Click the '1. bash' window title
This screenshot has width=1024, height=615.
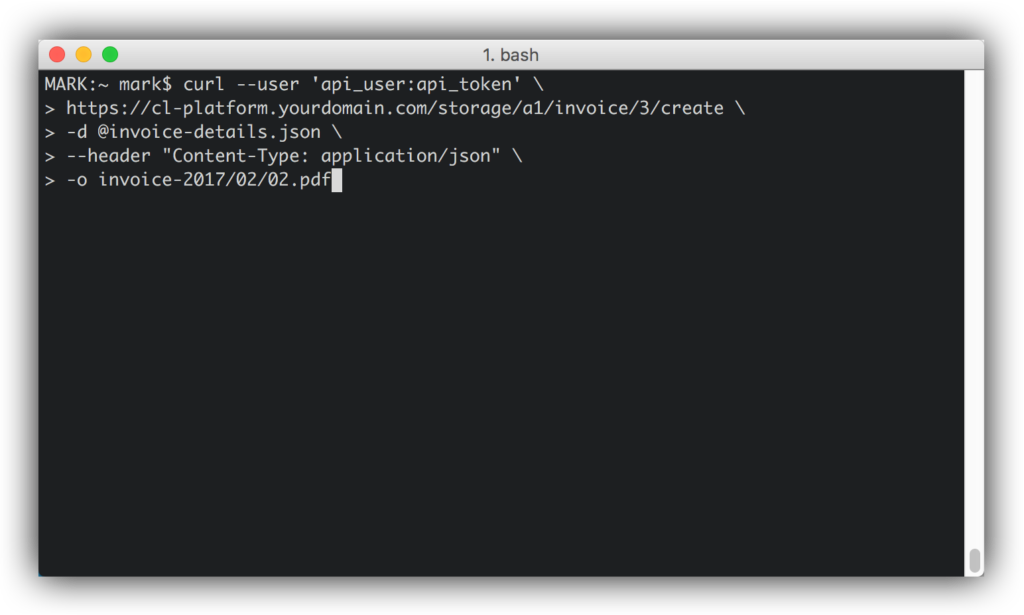click(x=511, y=55)
